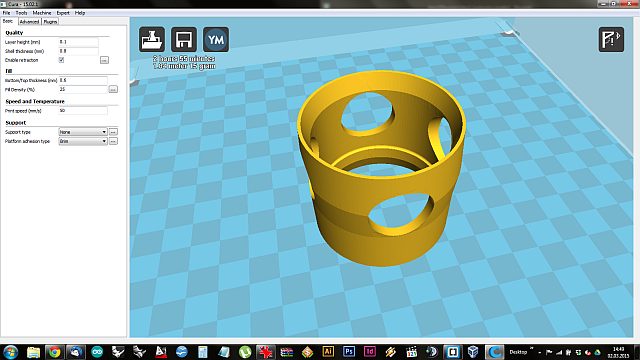Open Adobe Illustrator from the taskbar

click(x=328, y=352)
